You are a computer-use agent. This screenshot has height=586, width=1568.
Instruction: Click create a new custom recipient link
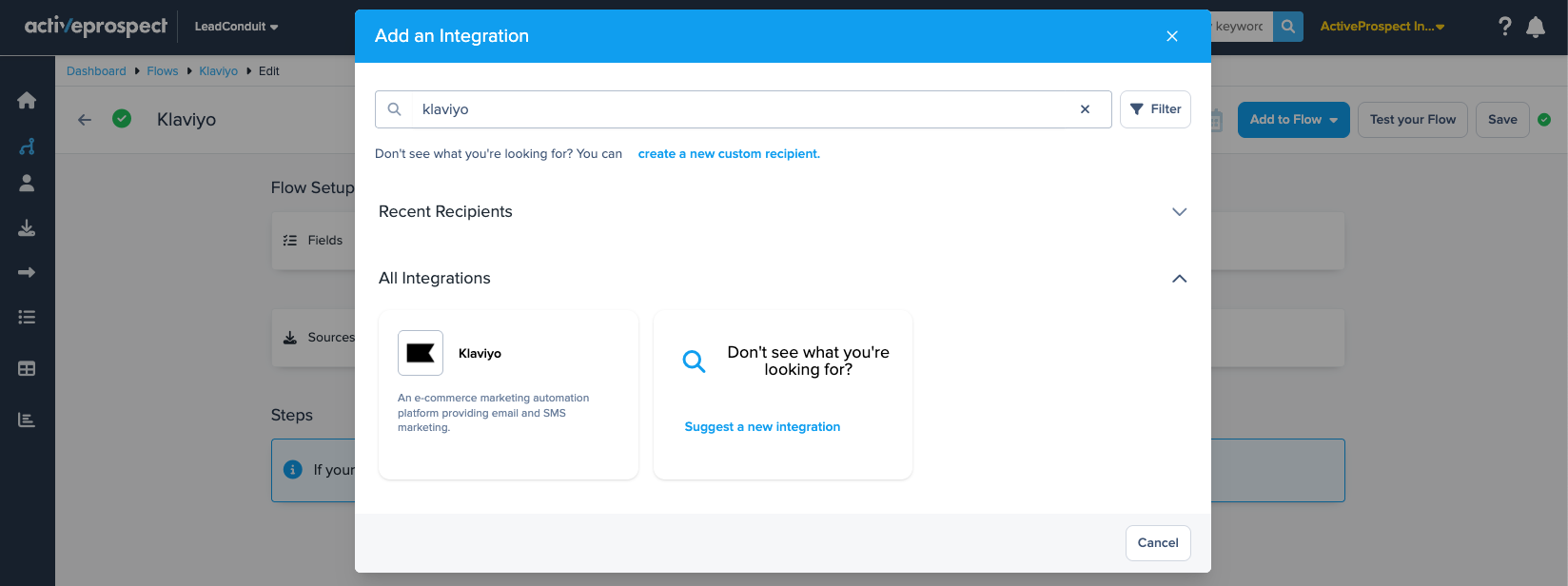pyautogui.click(x=728, y=154)
